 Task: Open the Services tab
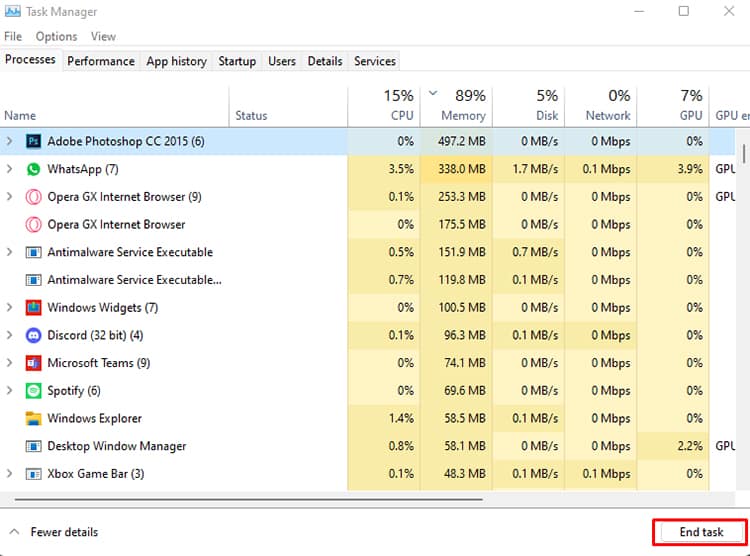pos(375,61)
